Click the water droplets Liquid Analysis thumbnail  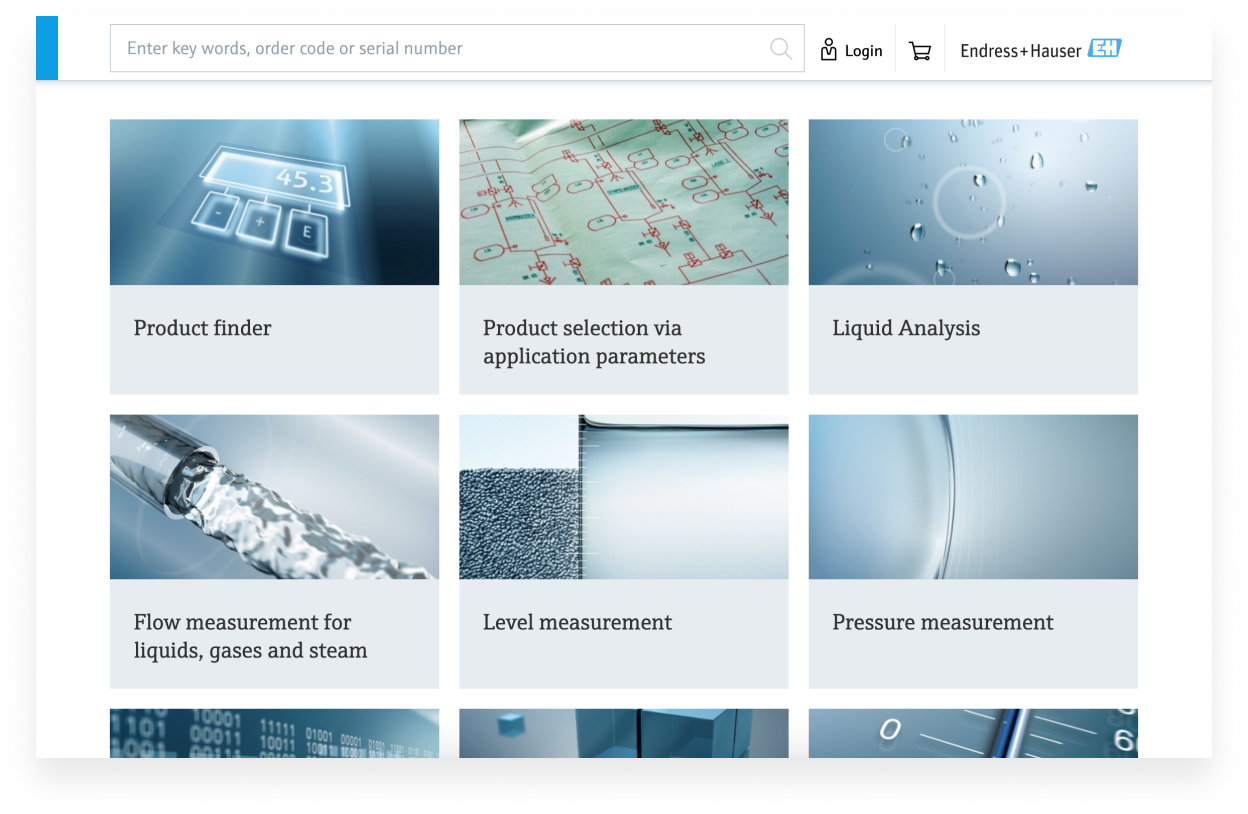pos(972,201)
